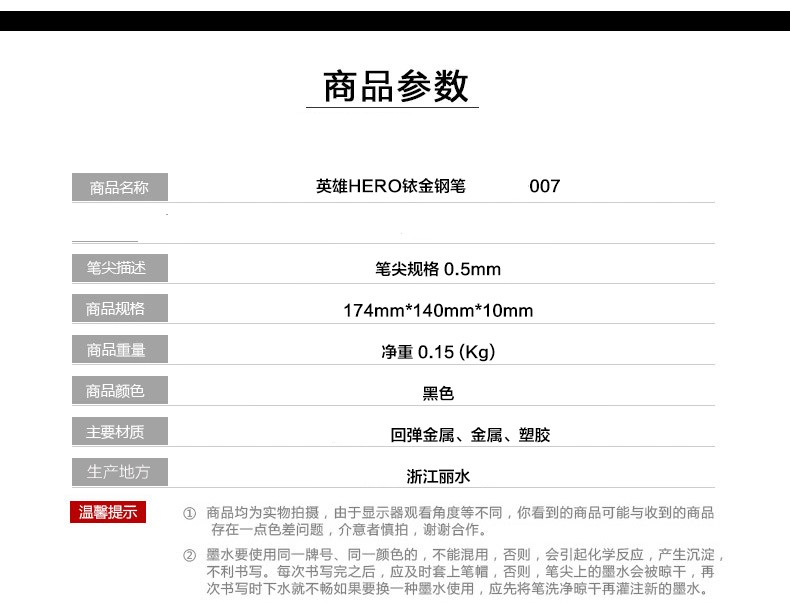Viewport: 790px width, 603px height.
Task: Click the 回弹金属、金属、塑胶 material text
Action: point(470,434)
